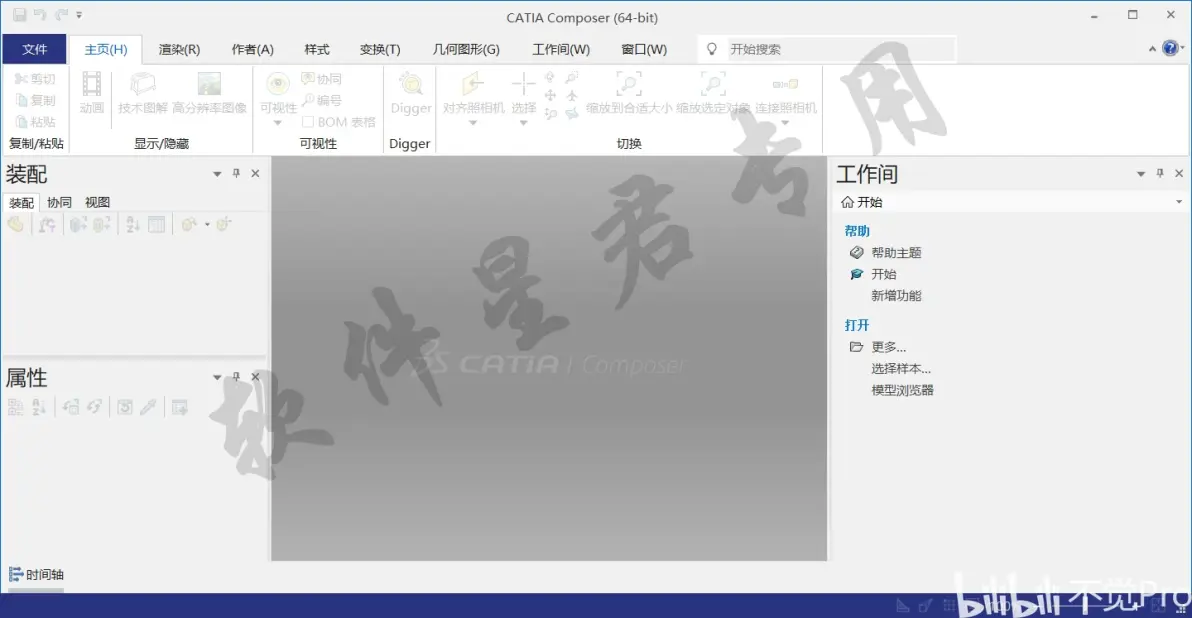
Task: Switch to the 协同 tab in left panel
Action: click(x=59, y=202)
